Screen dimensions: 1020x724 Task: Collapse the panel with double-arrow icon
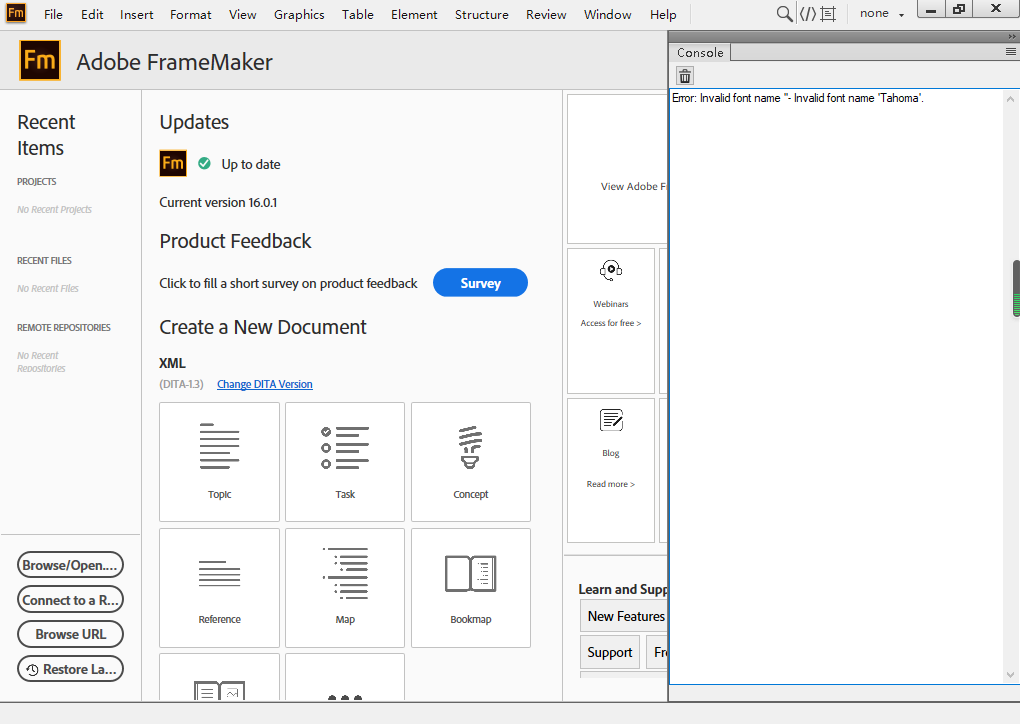pos(1012,36)
